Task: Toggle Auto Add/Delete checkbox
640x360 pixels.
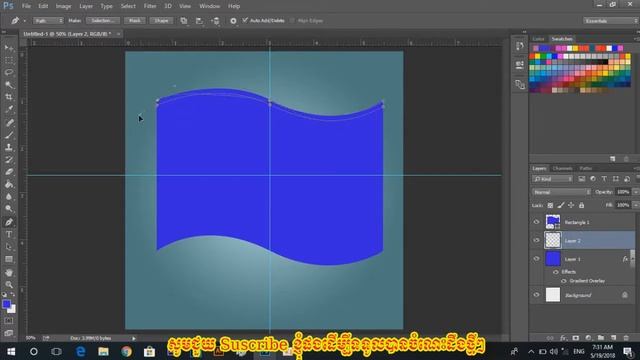Action: click(x=245, y=20)
